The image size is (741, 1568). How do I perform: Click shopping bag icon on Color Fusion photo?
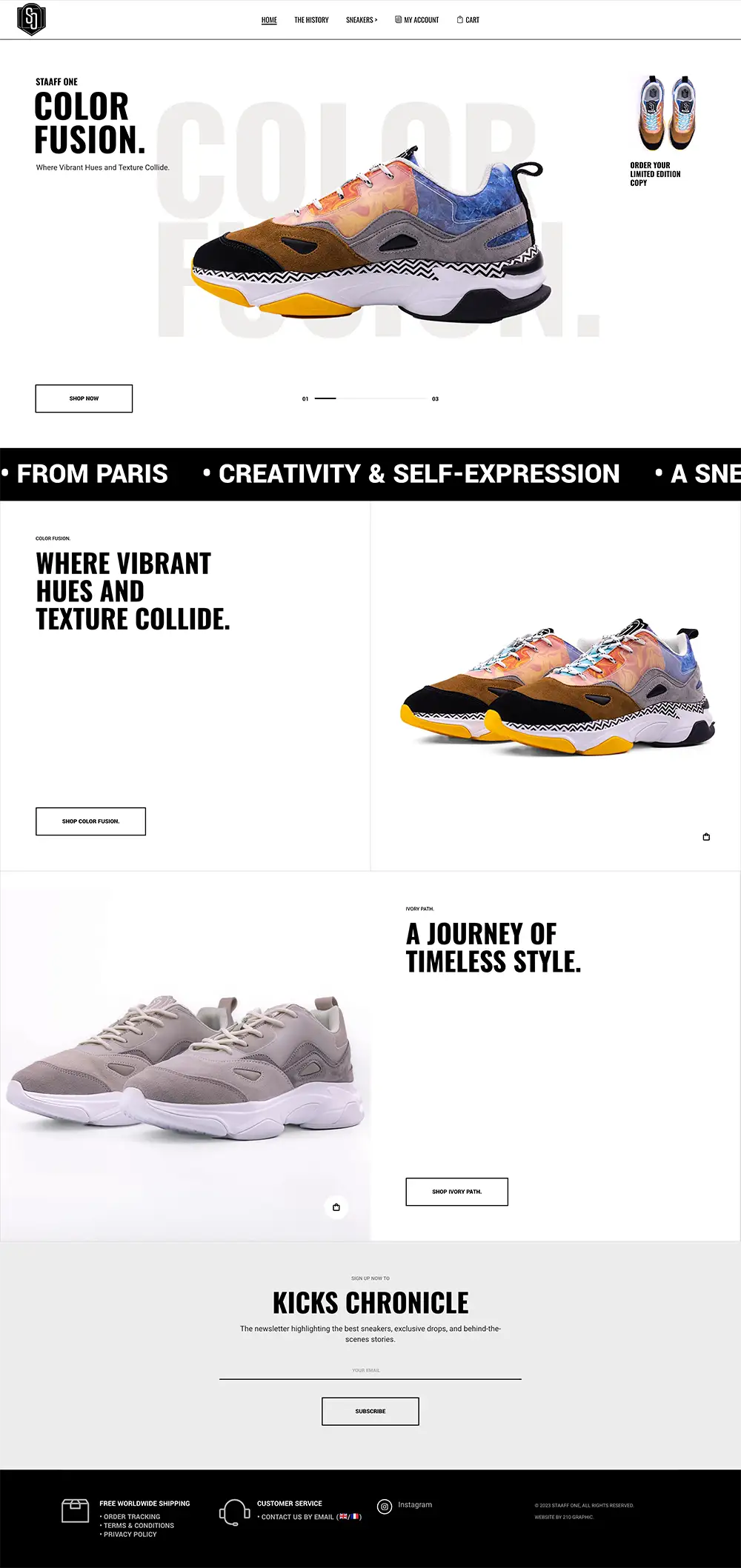point(706,837)
